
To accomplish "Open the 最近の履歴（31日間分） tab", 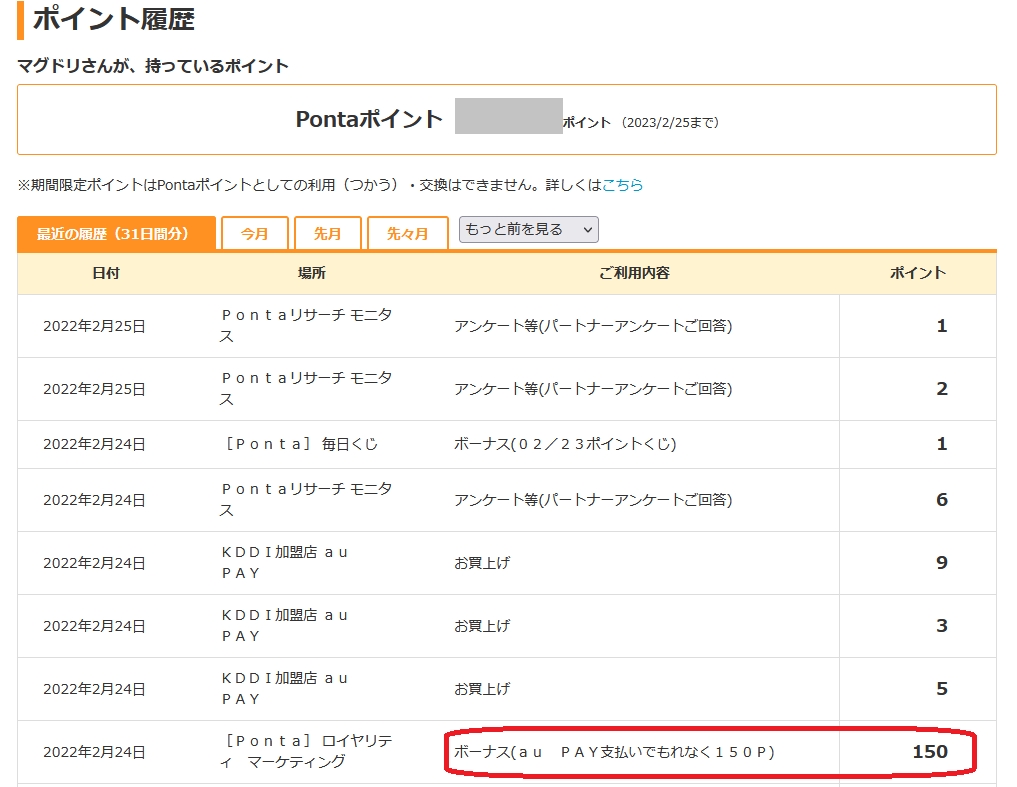I will [x=116, y=234].
